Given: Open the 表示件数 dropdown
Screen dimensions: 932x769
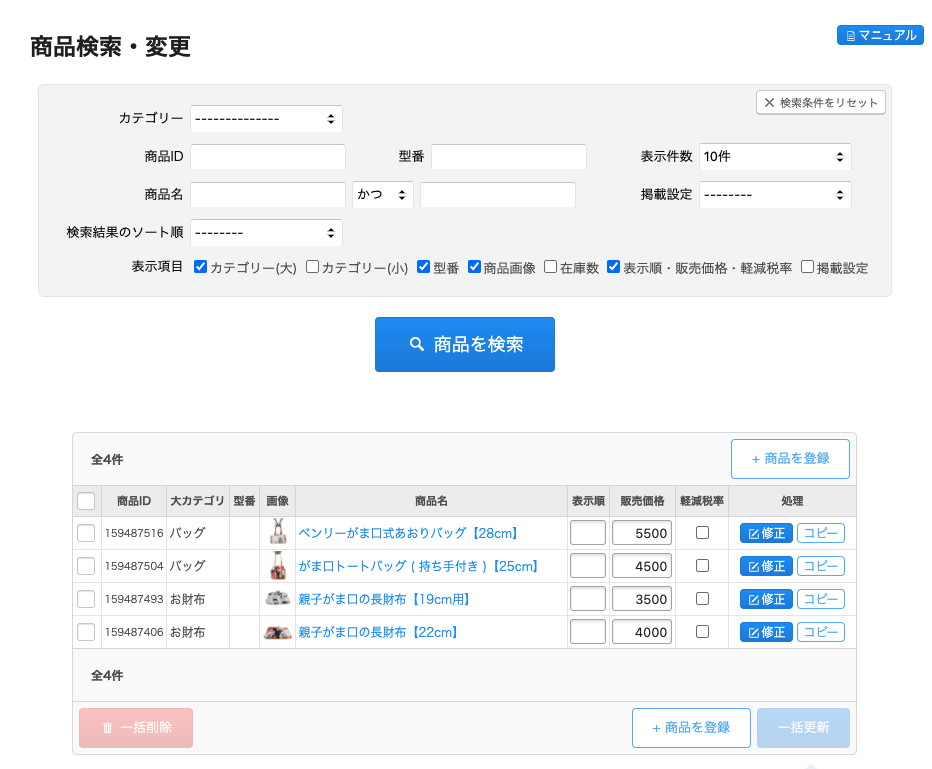Looking at the screenshot, I should [775, 156].
